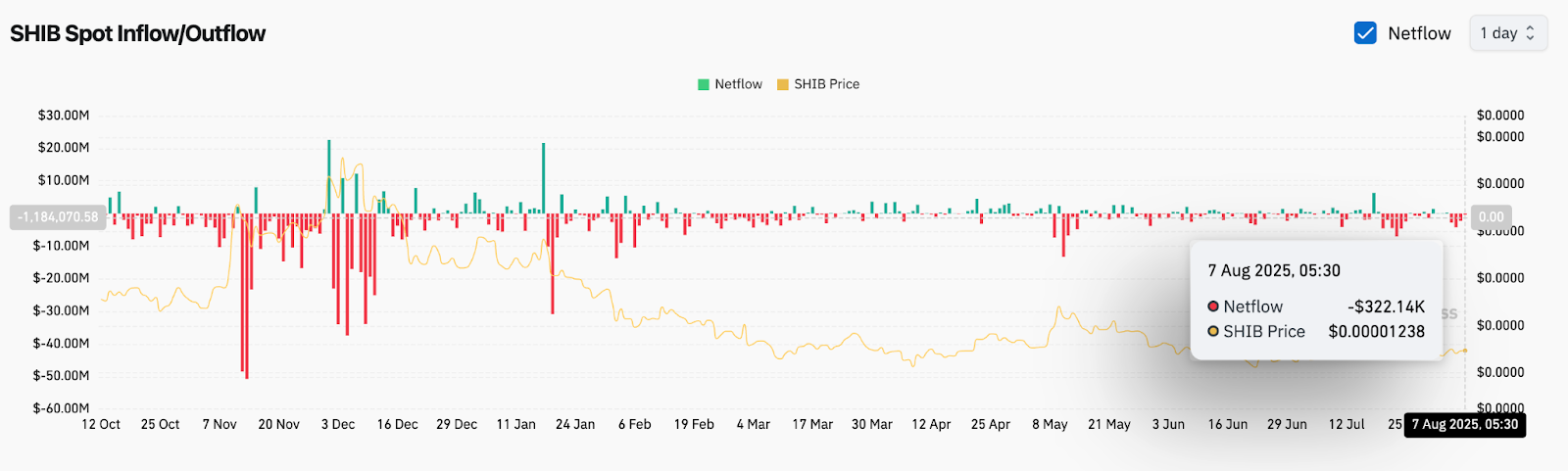
Task: Click the 8 May date on the x-axis
Action: coord(1050,424)
